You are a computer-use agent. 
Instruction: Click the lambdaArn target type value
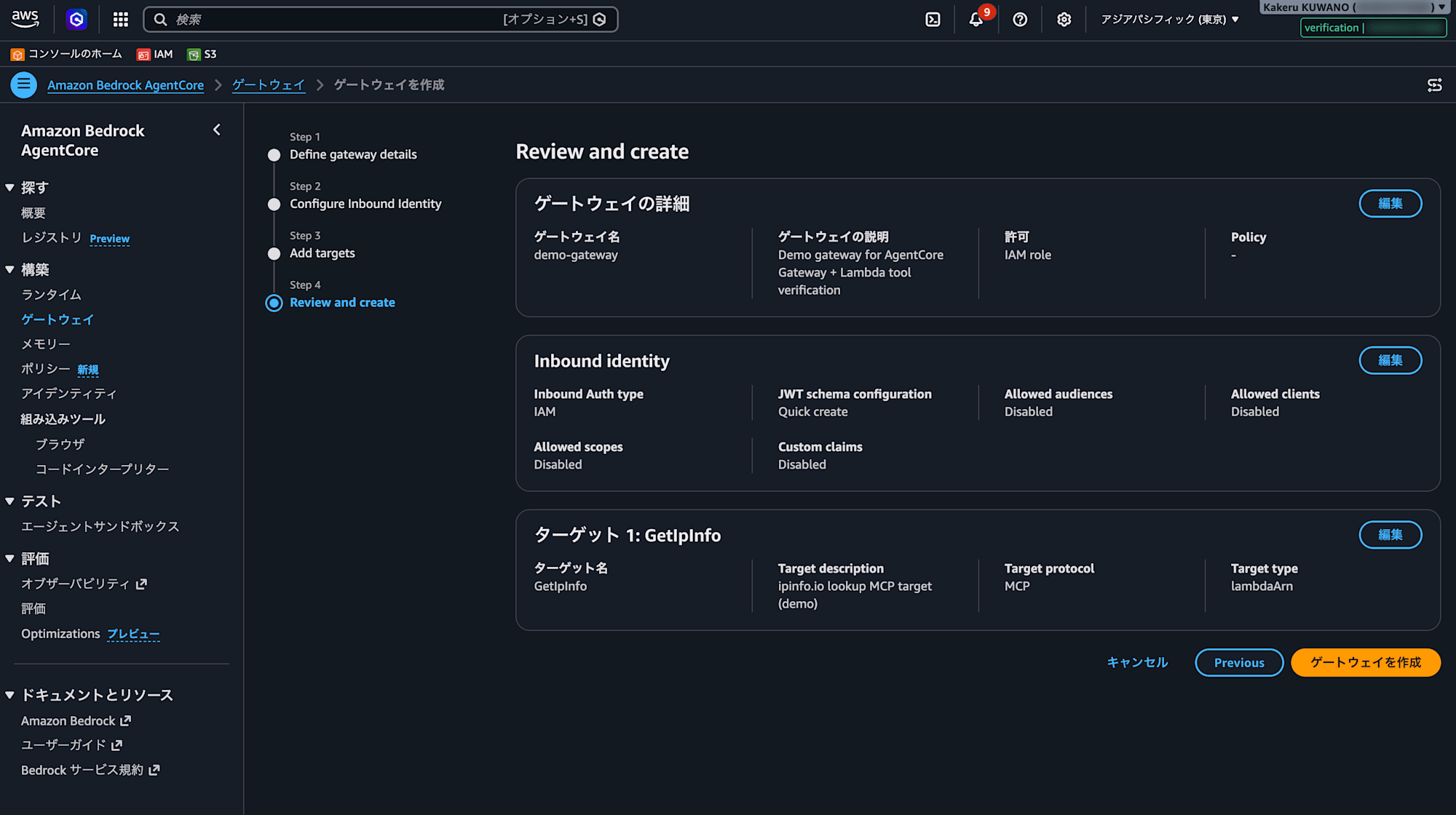[x=1262, y=586]
